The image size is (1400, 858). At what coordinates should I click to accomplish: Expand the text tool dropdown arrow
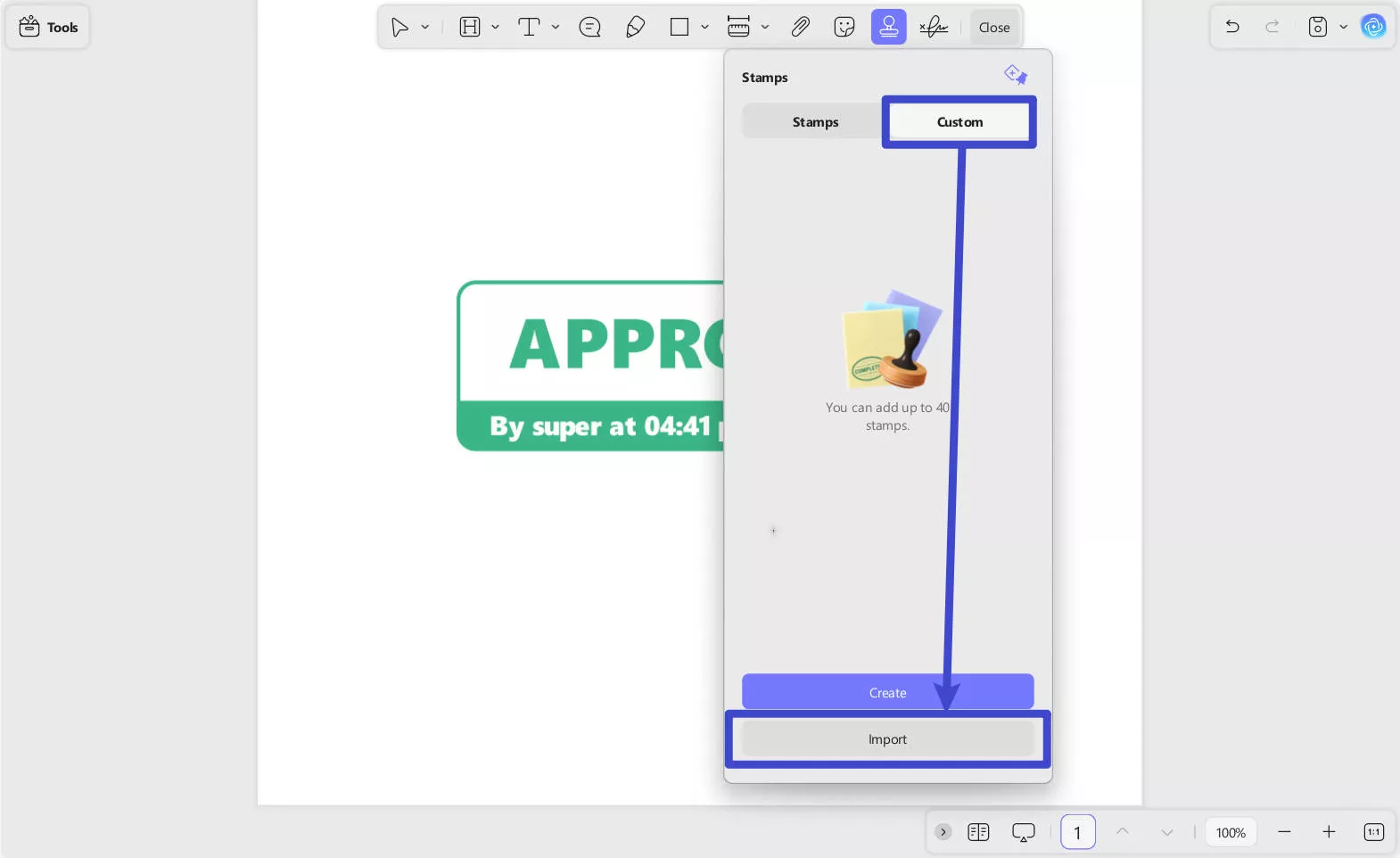pos(556,27)
